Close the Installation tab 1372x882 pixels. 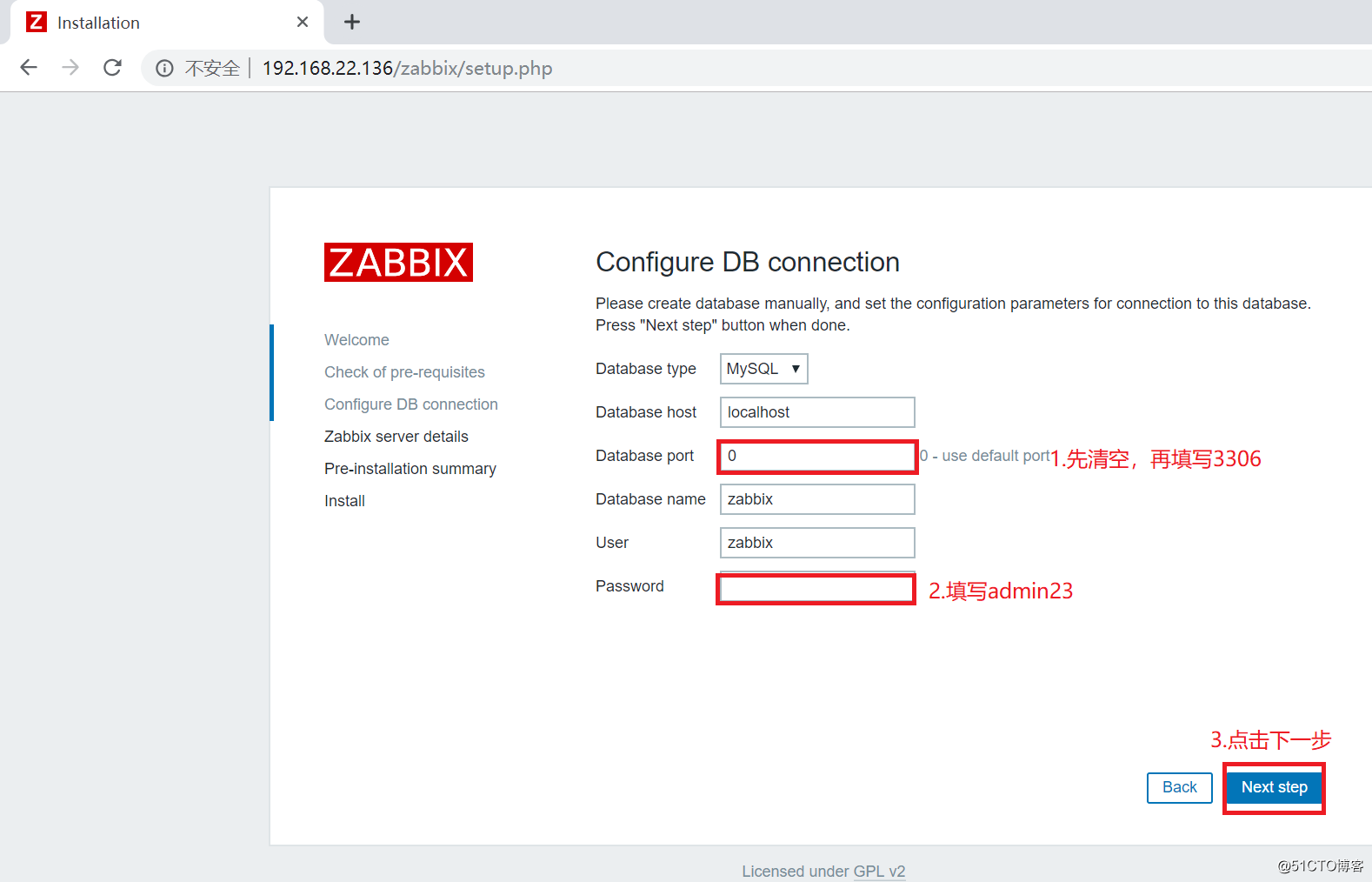(303, 22)
